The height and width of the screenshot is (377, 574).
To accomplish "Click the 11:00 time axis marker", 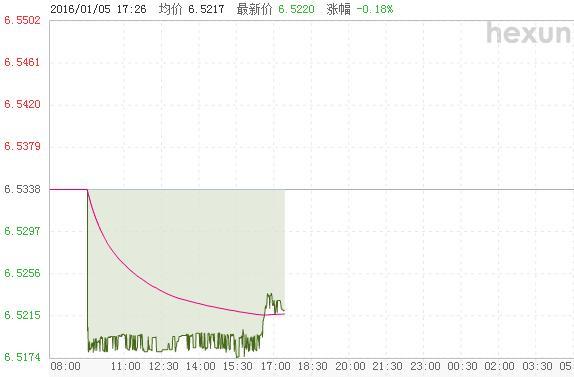I will tap(126, 366).
